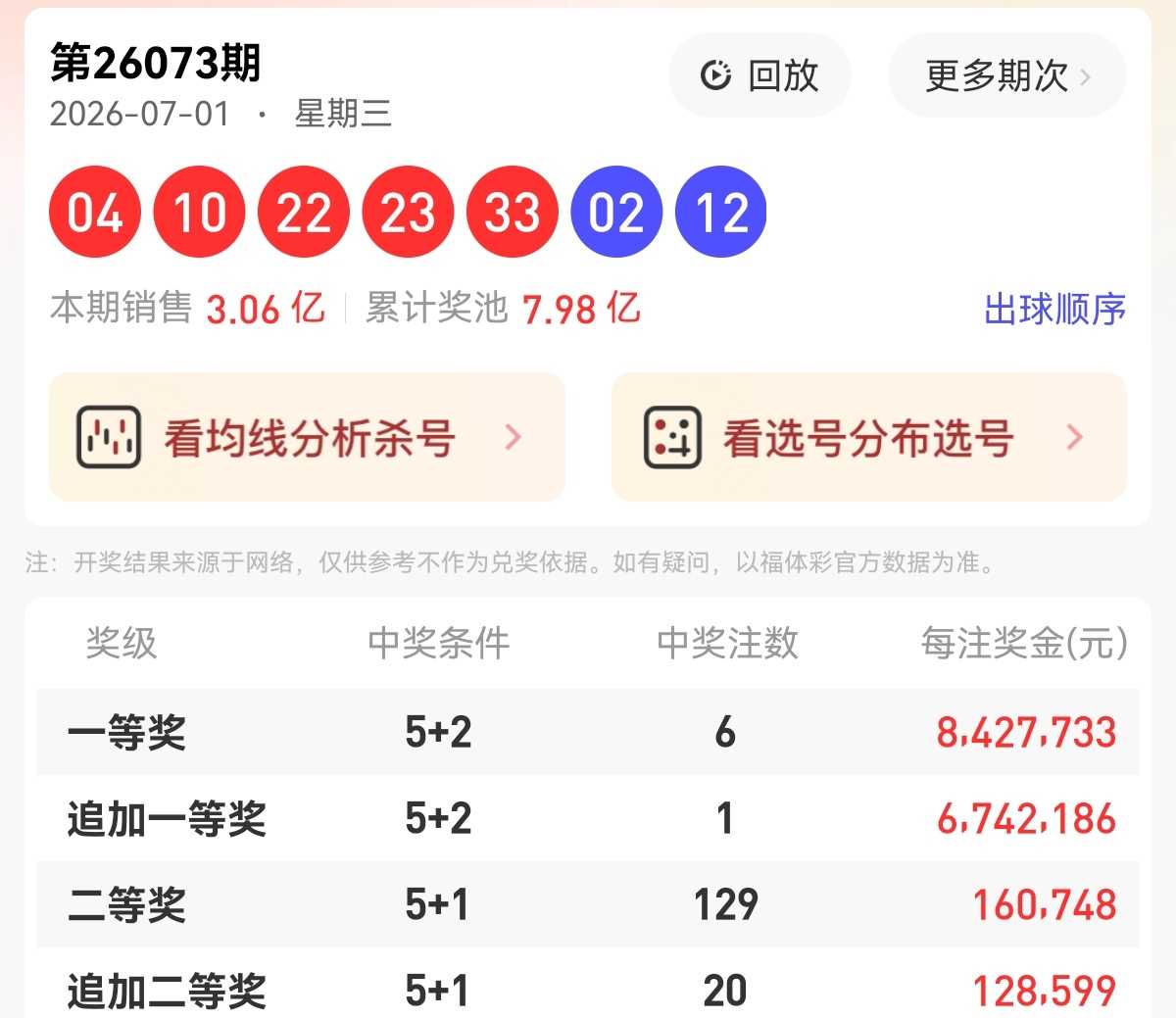This screenshot has height=1018, width=1176.
Task: Select the 追加一等奖 row label
Action: [167, 819]
